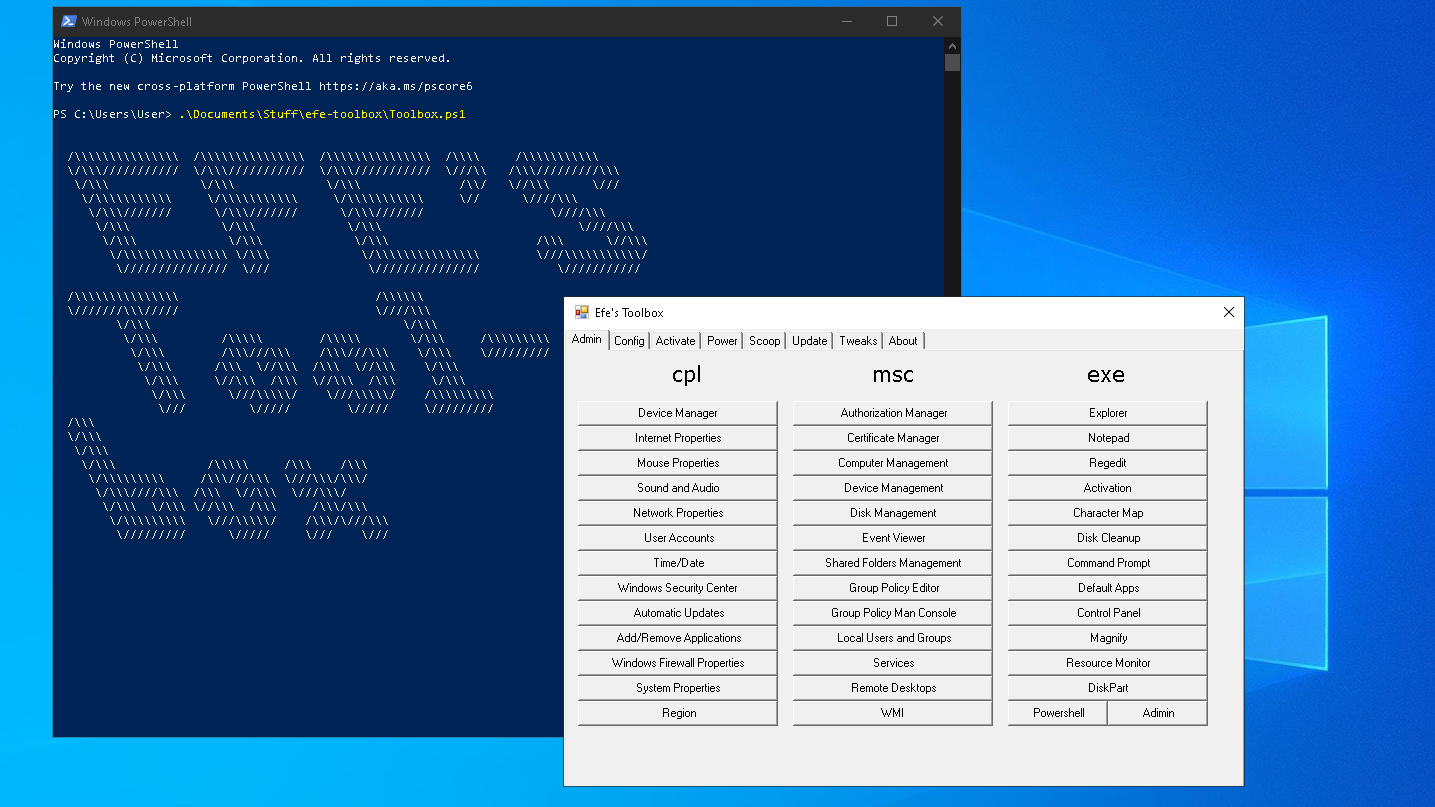Go to the Scoop tab

(x=764, y=341)
